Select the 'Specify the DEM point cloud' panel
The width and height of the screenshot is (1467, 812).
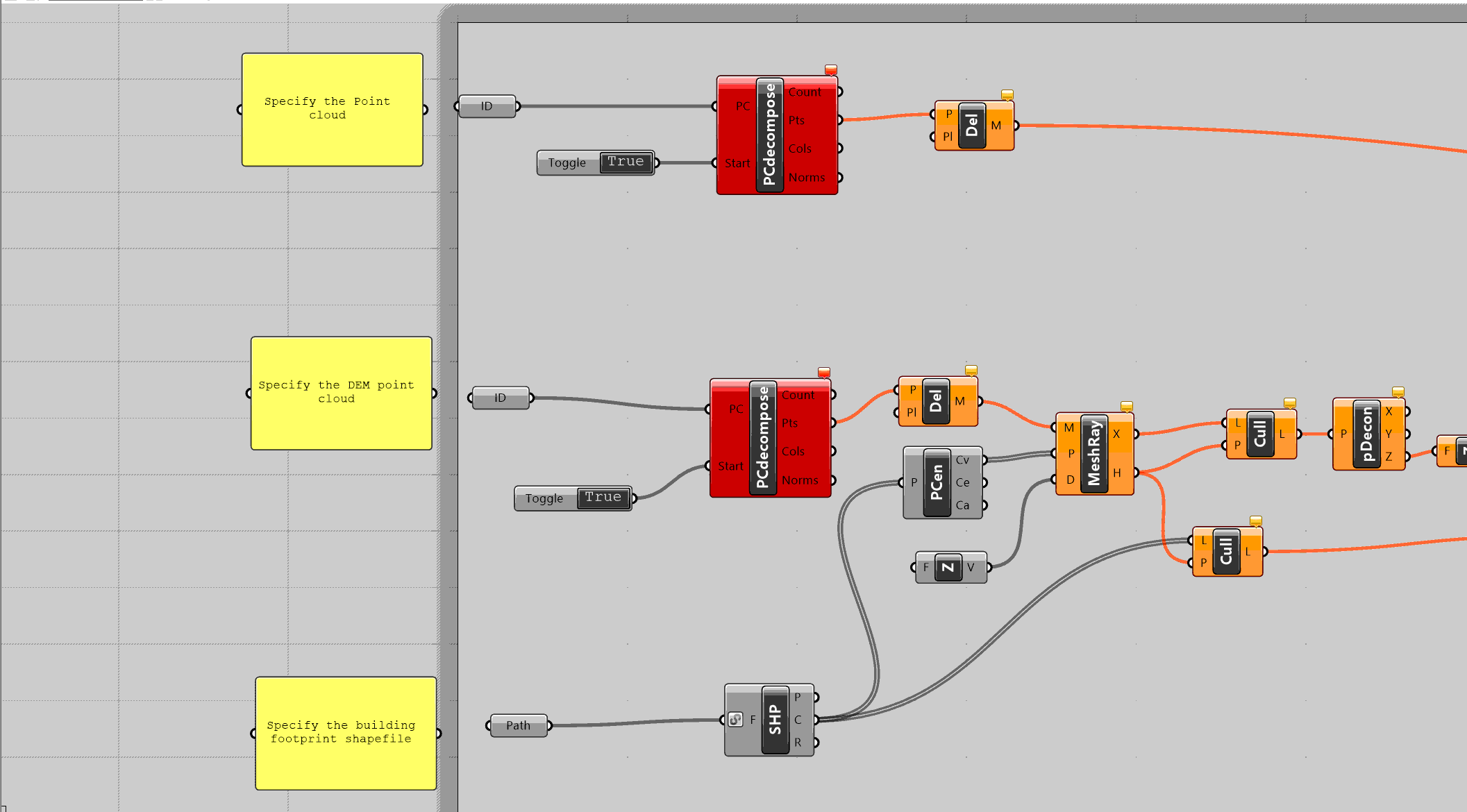coord(341,393)
